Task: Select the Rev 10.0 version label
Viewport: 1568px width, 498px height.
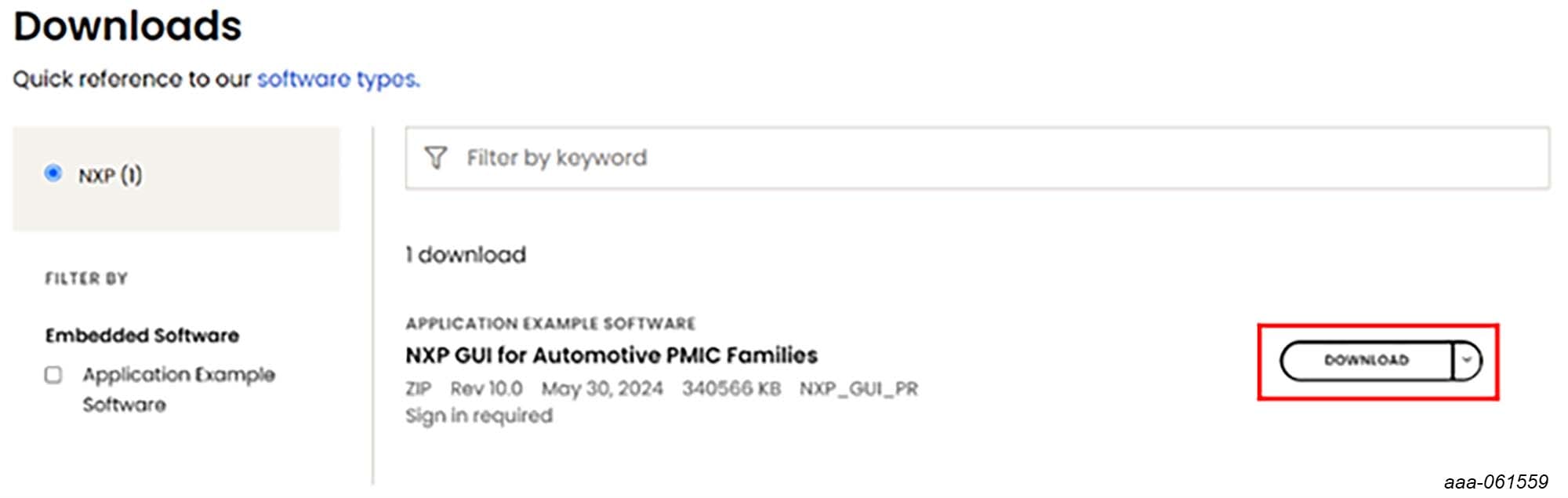Action: [x=487, y=387]
